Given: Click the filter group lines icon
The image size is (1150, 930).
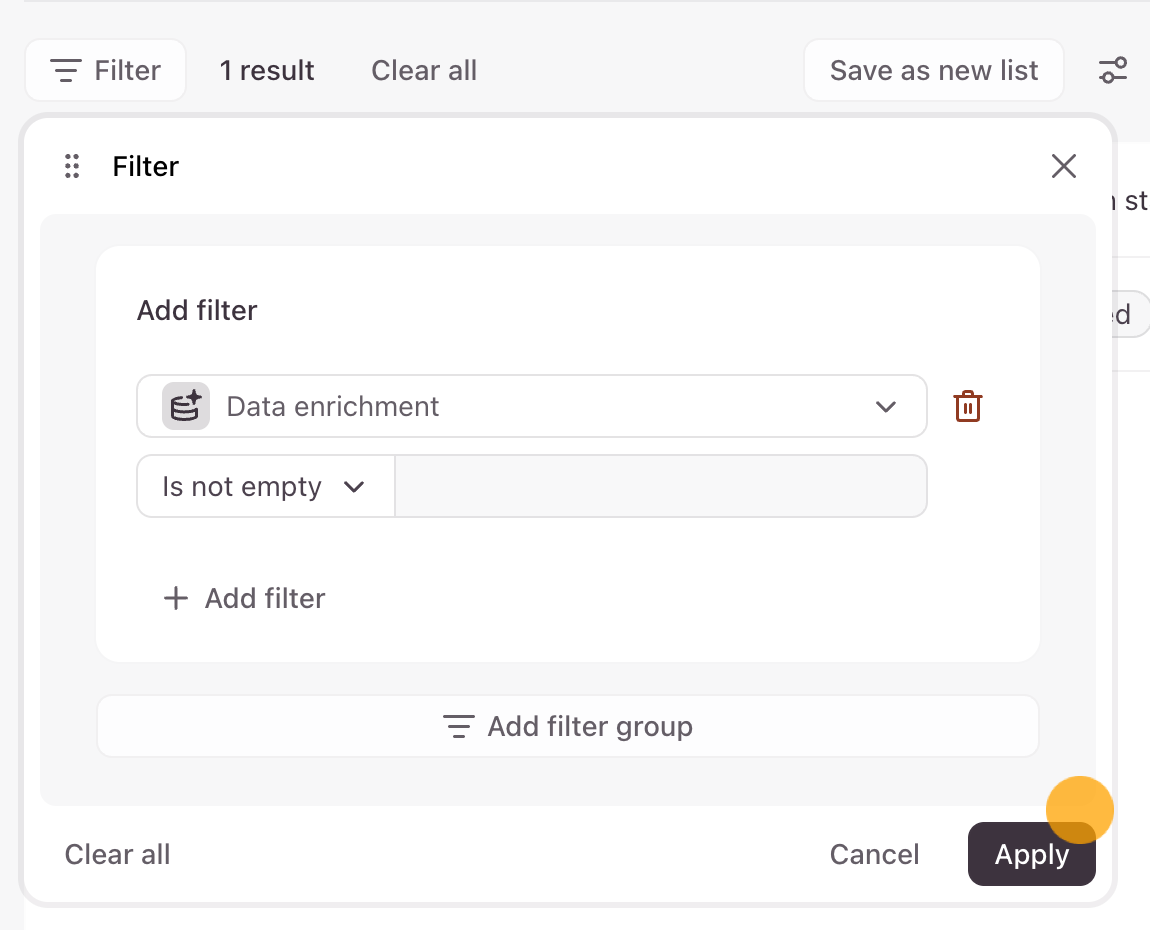Looking at the screenshot, I should pos(458,727).
